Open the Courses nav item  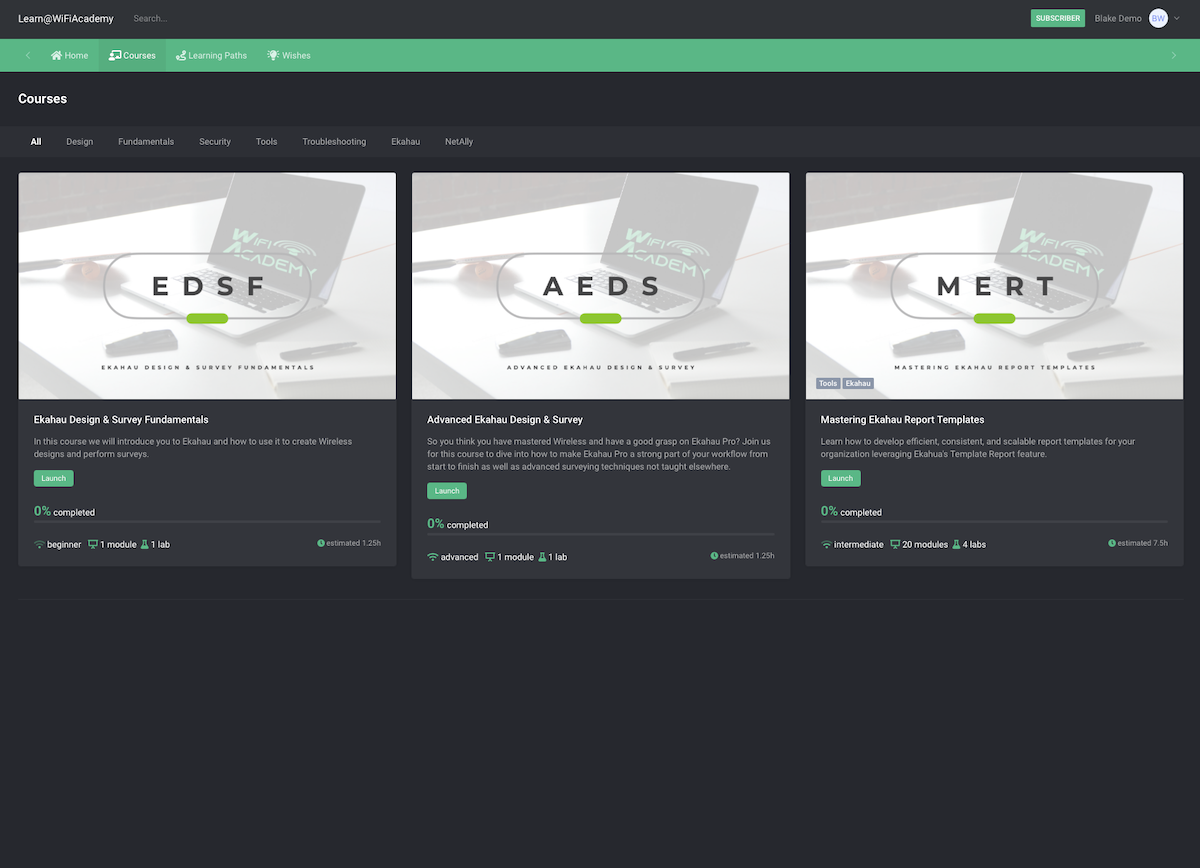[x=132, y=55]
